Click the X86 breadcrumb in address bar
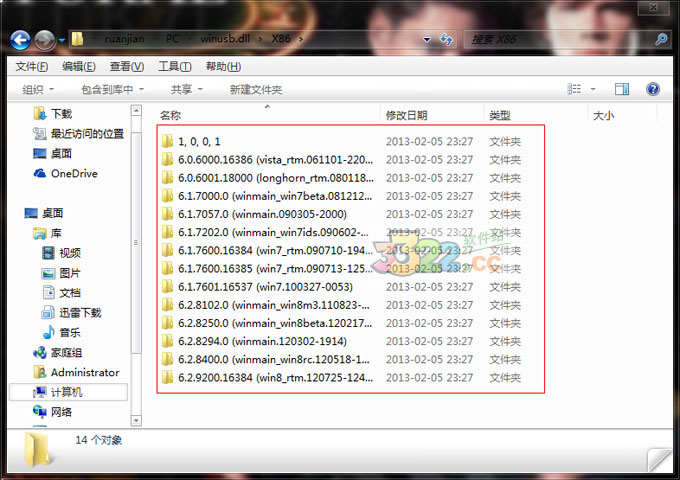Viewport: 680px width, 480px height. (281, 39)
